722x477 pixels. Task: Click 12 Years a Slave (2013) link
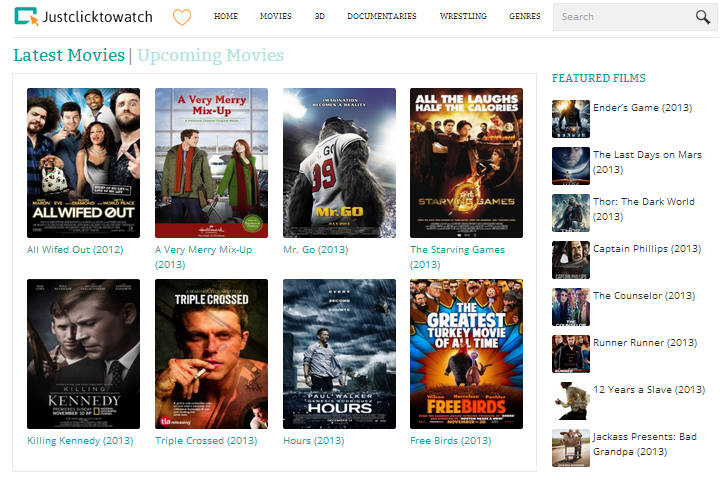click(649, 390)
